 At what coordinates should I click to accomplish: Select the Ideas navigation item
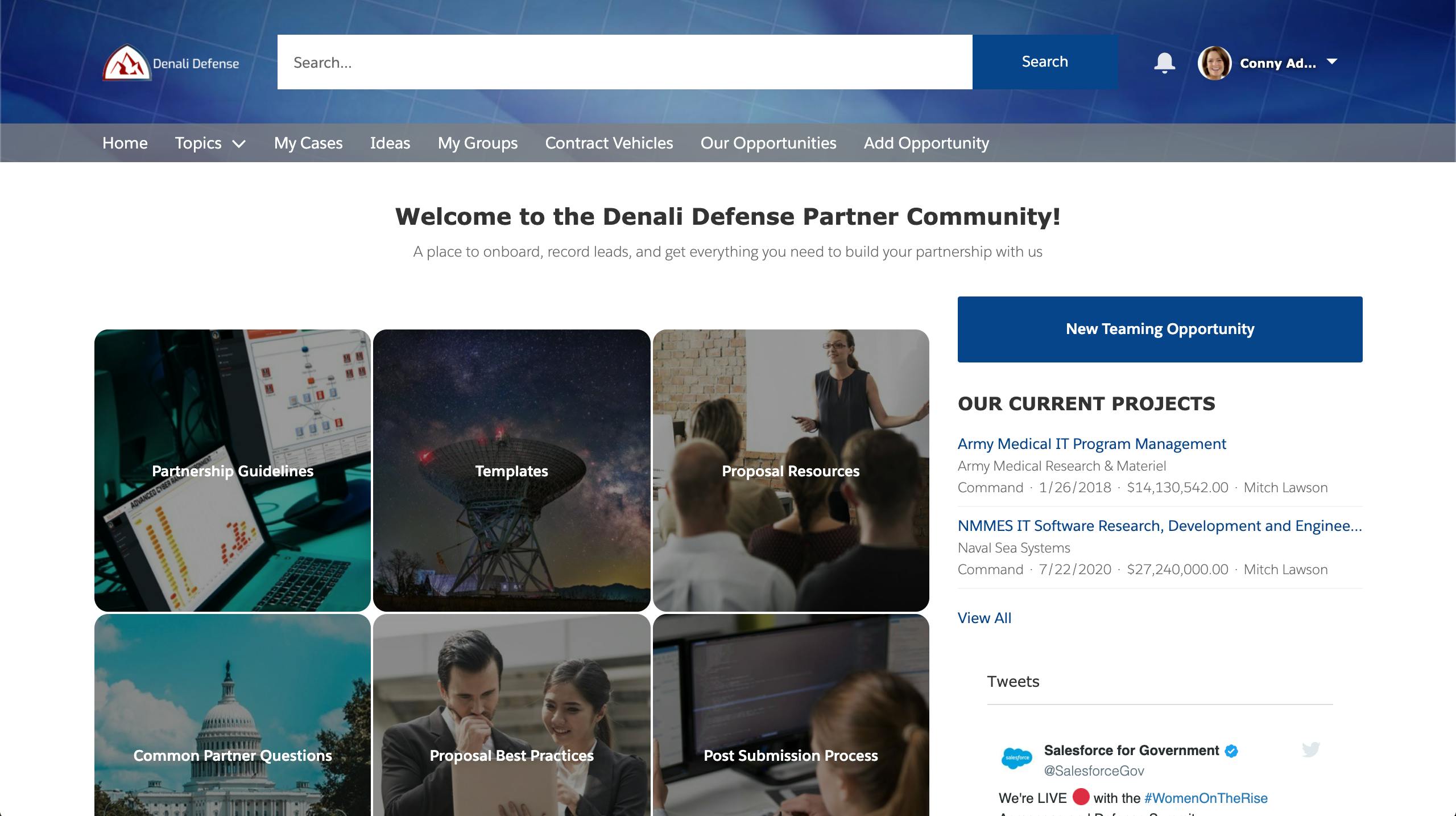[390, 143]
